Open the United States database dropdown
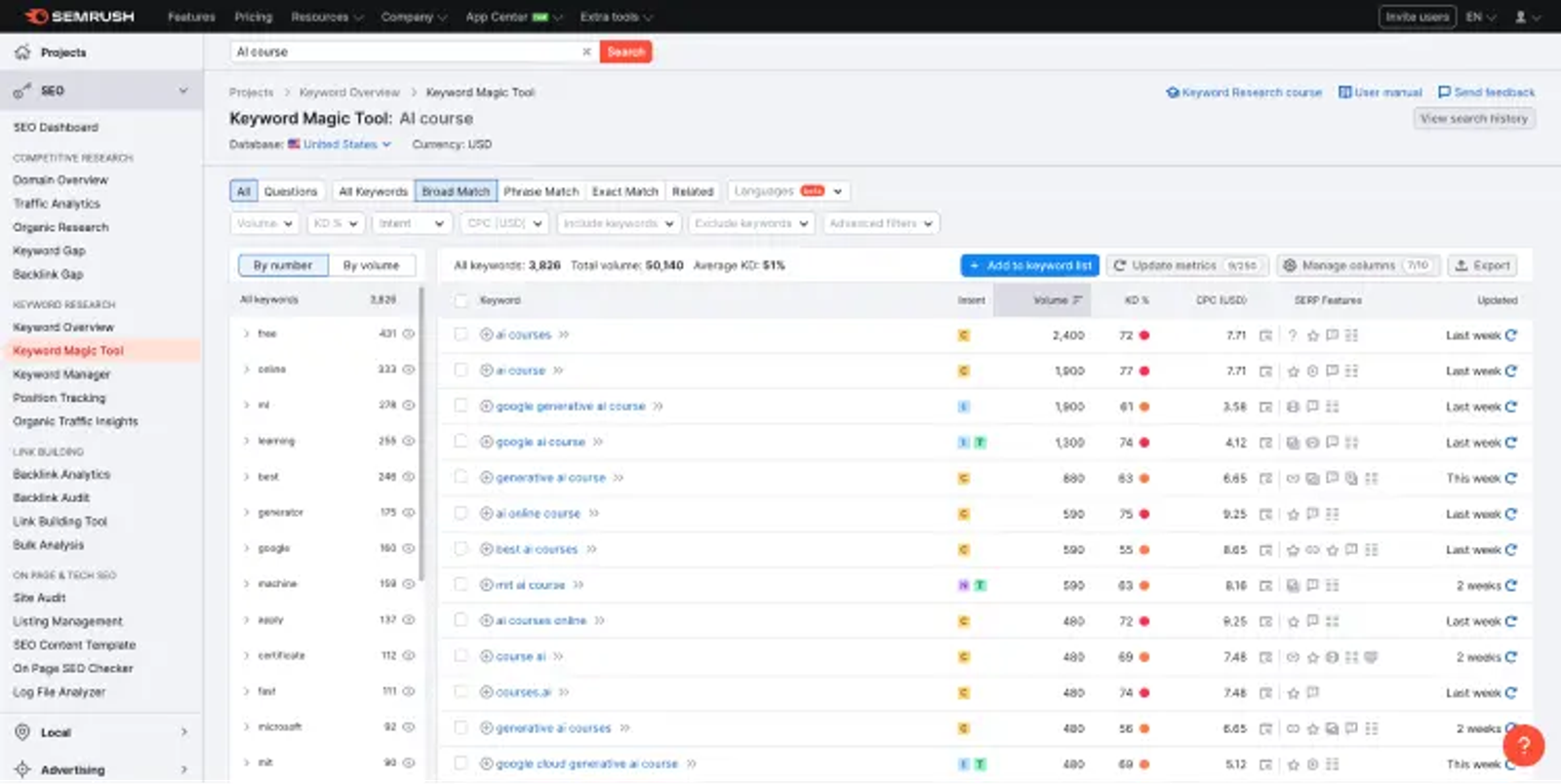The width and height of the screenshot is (1561, 784). tap(340, 144)
